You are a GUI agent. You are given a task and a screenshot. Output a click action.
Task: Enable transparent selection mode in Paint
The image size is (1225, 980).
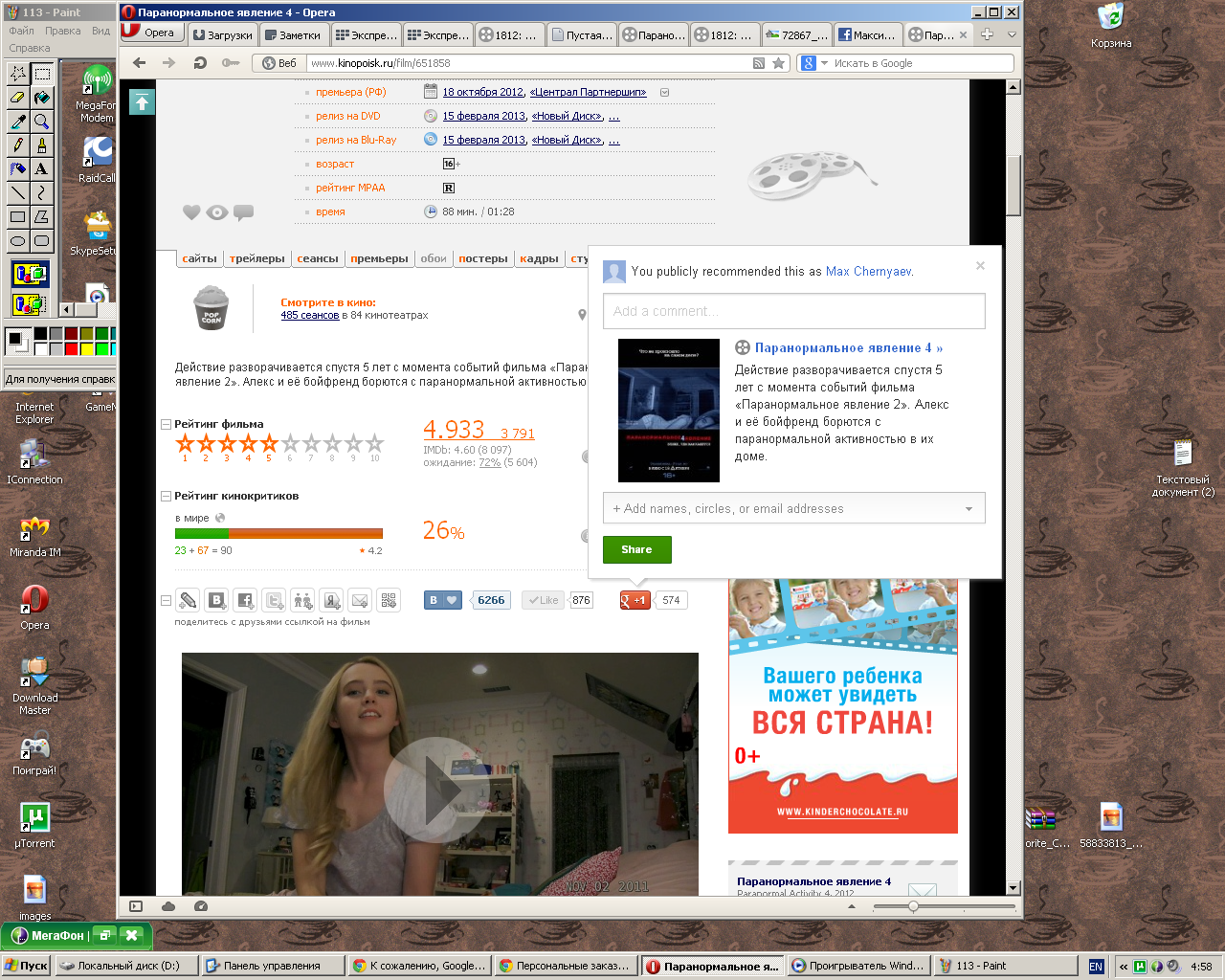click(x=30, y=304)
